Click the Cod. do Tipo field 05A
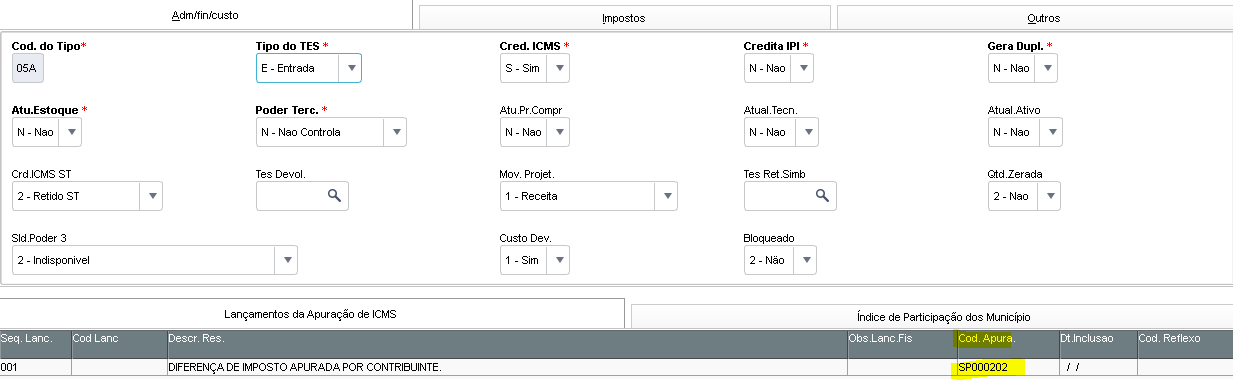 coord(29,68)
